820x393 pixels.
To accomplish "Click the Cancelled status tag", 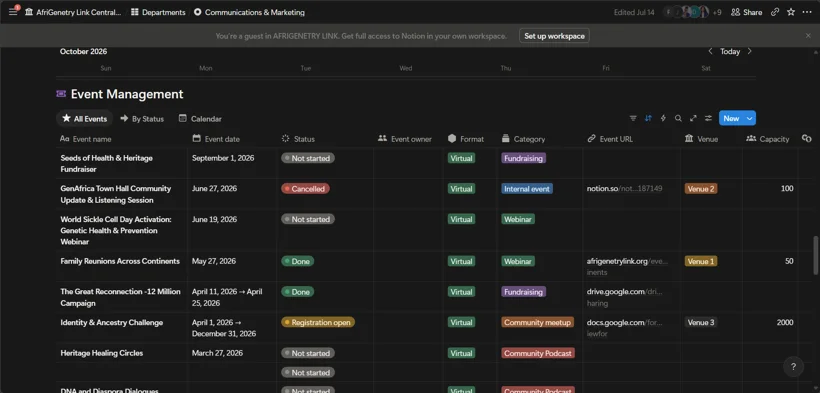I will click(305, 189).
